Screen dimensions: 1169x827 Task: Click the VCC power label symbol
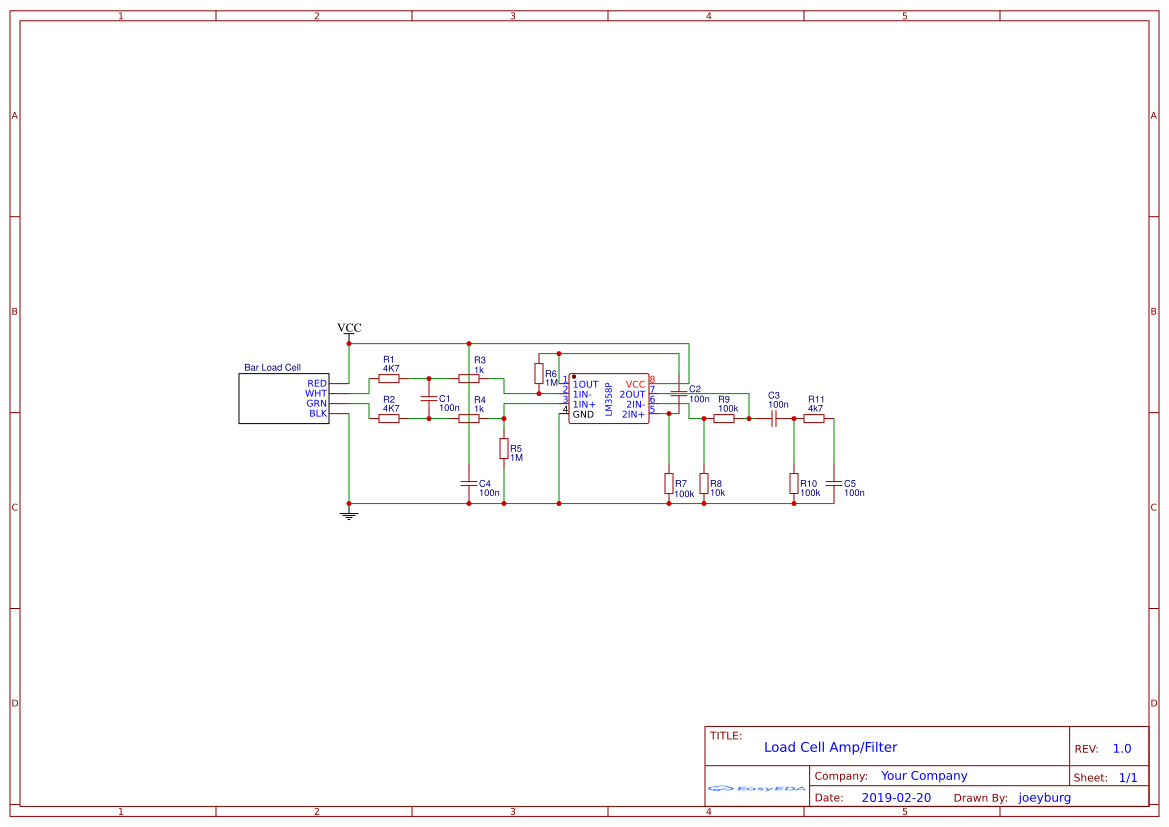349,328
